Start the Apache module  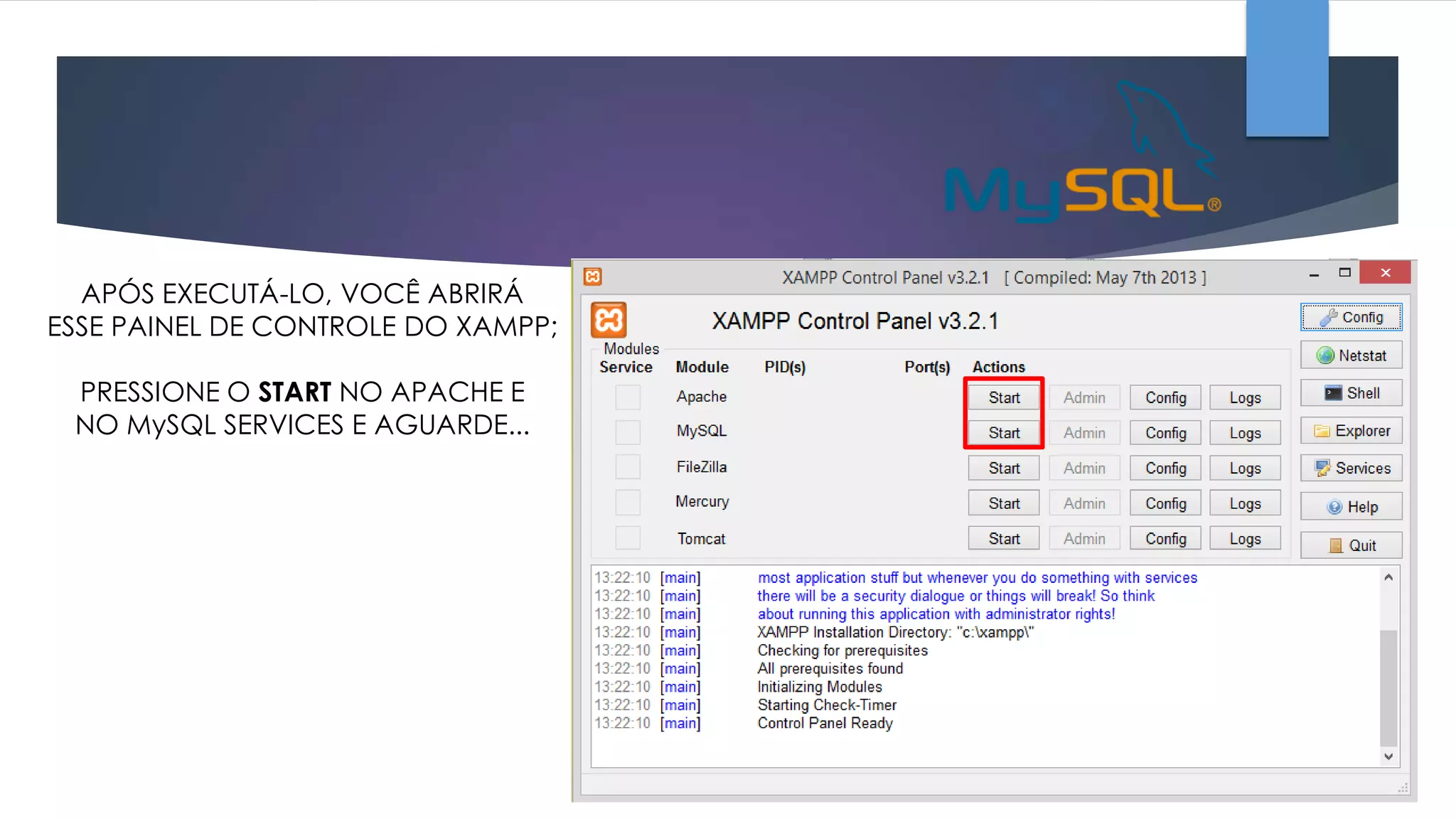pyautogui.click(x=1004, y=398)
